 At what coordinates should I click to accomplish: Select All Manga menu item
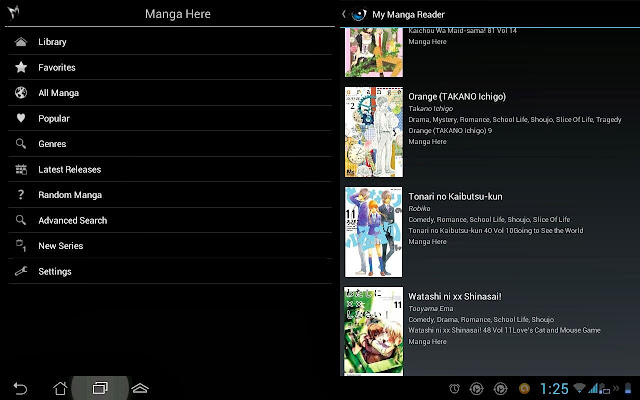[170, 93]
